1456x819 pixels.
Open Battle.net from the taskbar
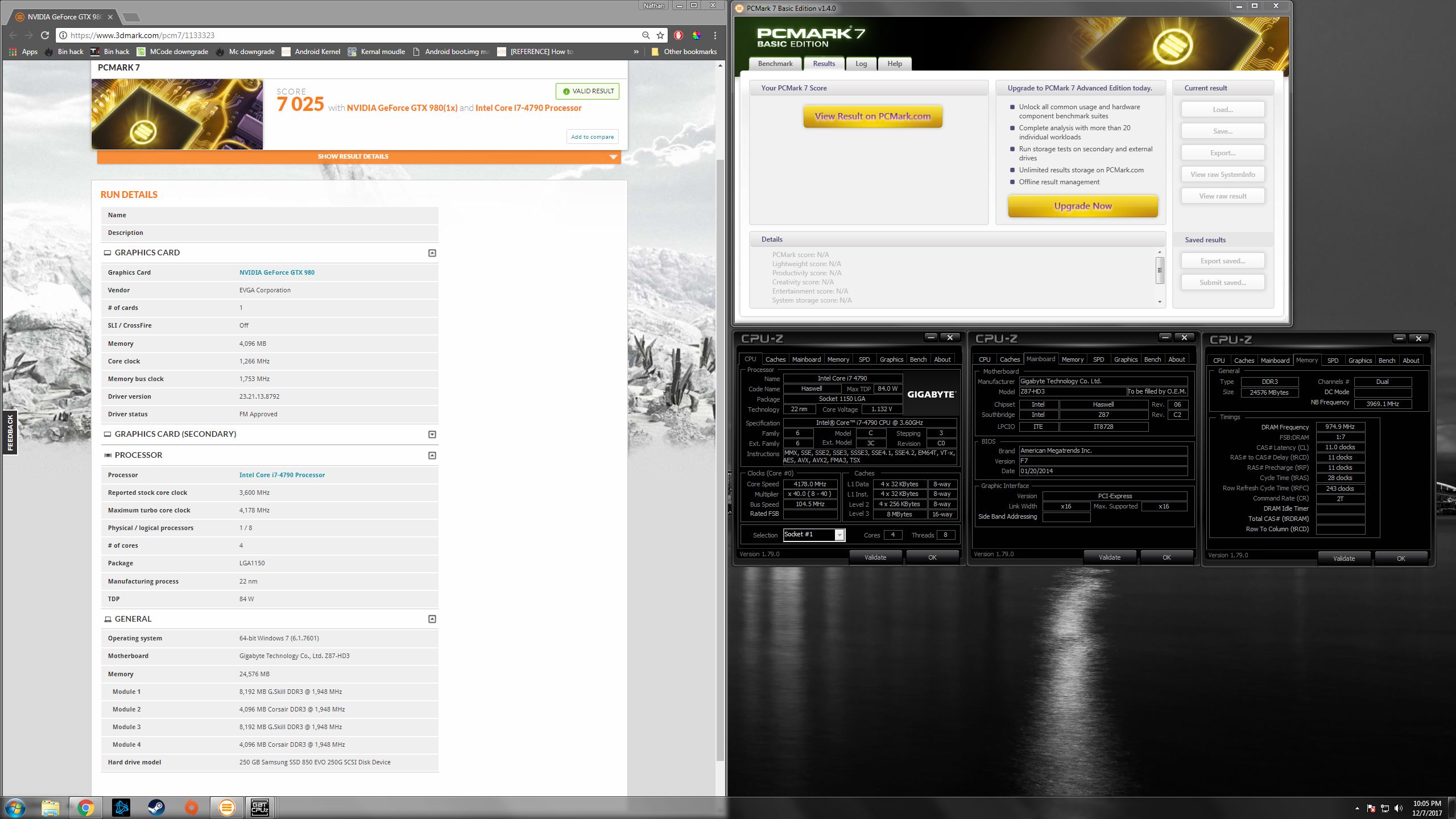(x=121, y=807)
